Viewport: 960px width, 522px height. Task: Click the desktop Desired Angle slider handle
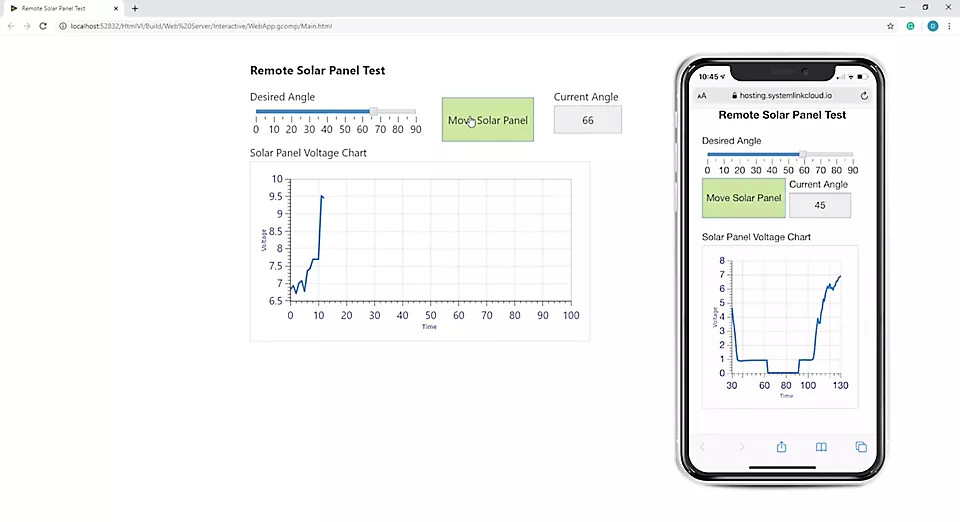(x=374, y=112)
